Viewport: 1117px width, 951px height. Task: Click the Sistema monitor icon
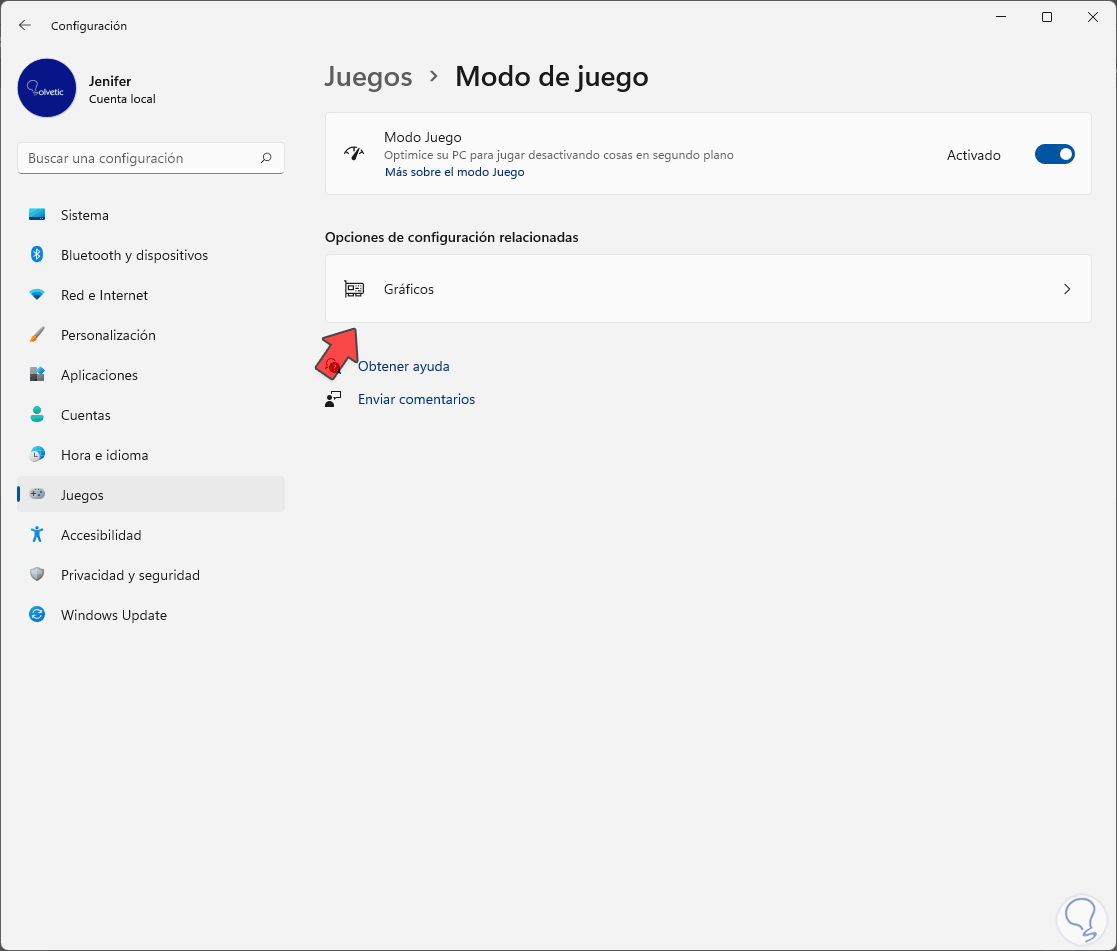coord(37,215)
